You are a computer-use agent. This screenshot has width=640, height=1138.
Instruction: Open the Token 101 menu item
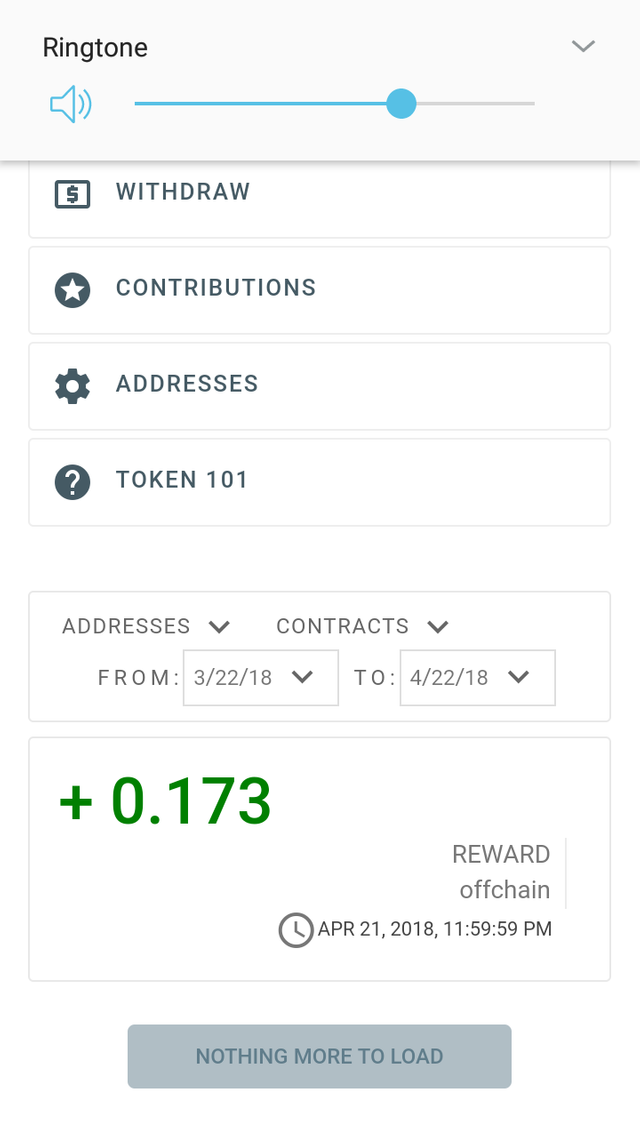tap(319, 481)
